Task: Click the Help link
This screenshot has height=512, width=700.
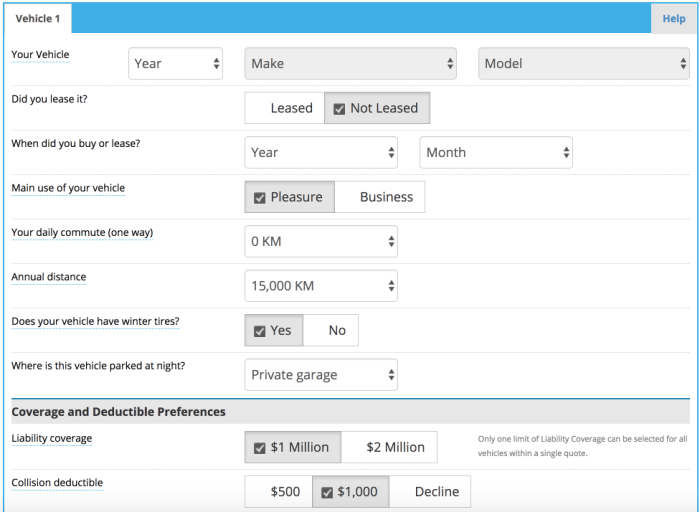Action: click(x=674, y=19)
